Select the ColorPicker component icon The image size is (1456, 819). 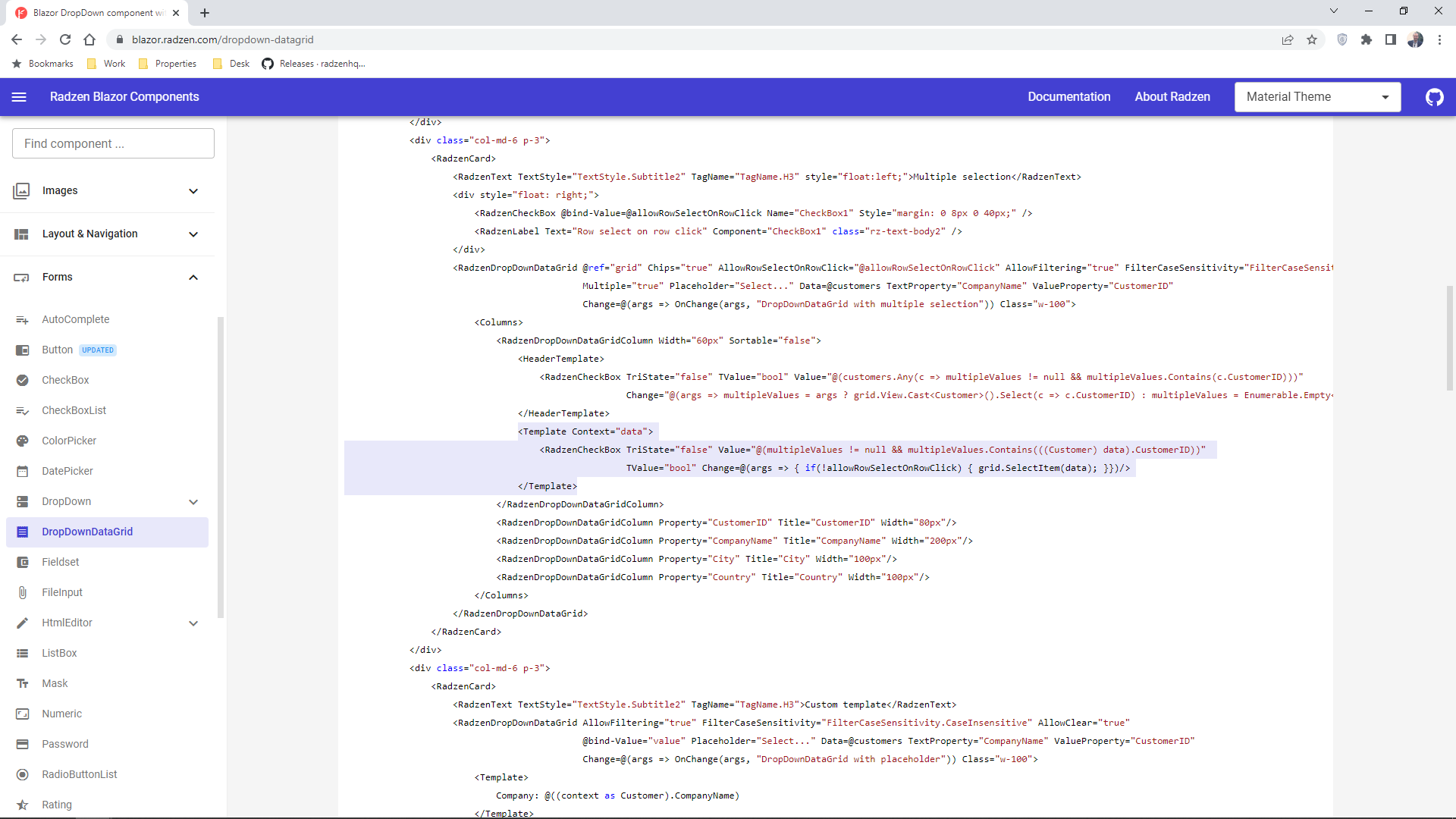coord(24,441)
